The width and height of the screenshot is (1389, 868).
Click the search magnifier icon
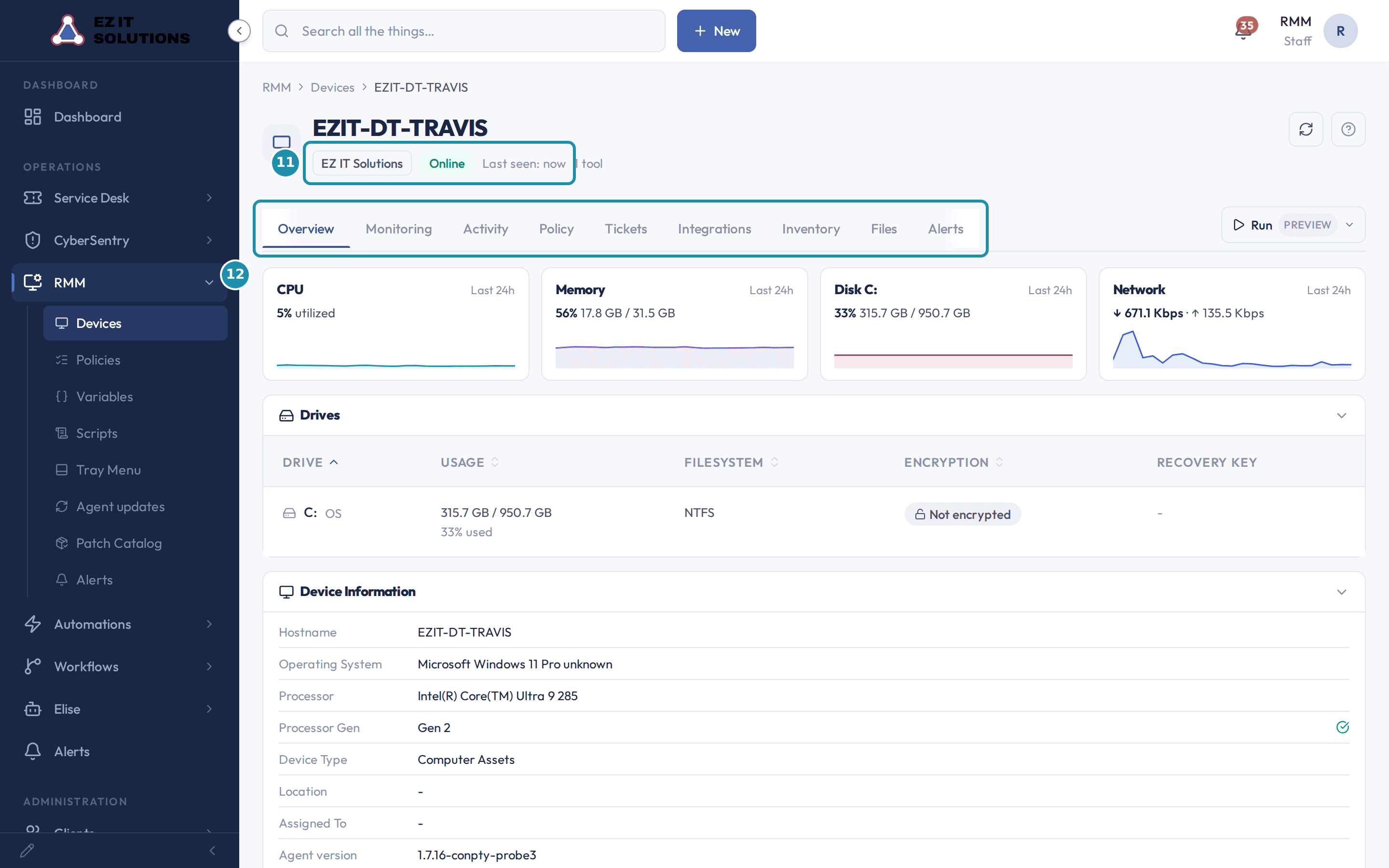282,31
